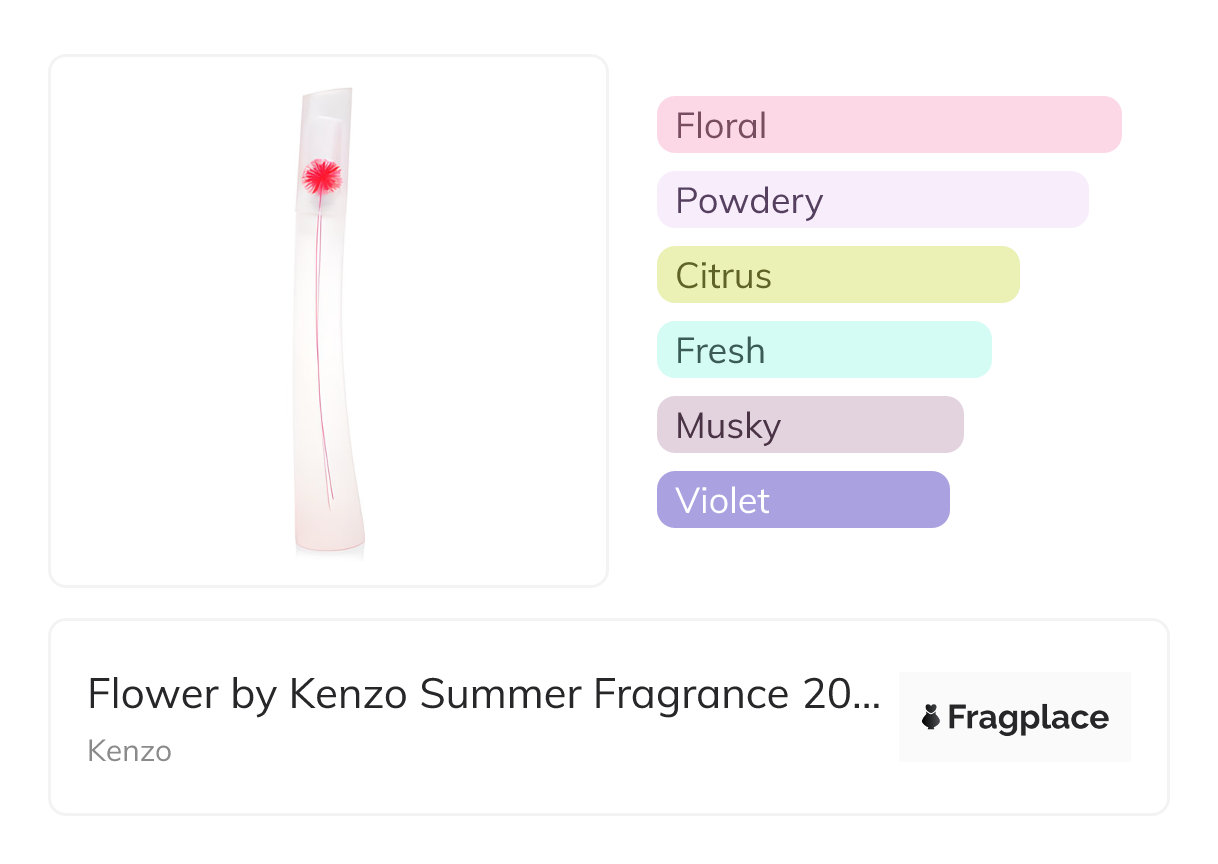Click the "Powdery" text label

(x=749, y=201)
